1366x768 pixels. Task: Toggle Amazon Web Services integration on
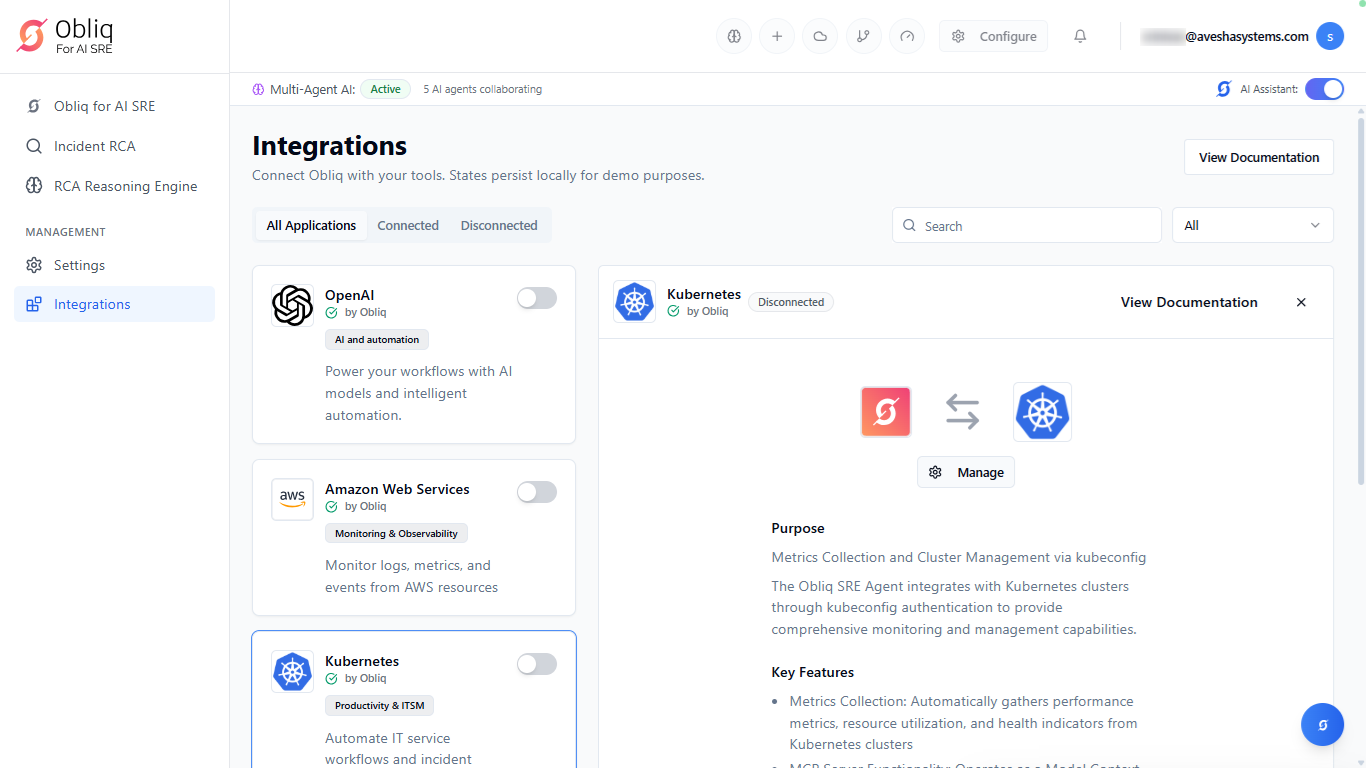pos(537,492)
